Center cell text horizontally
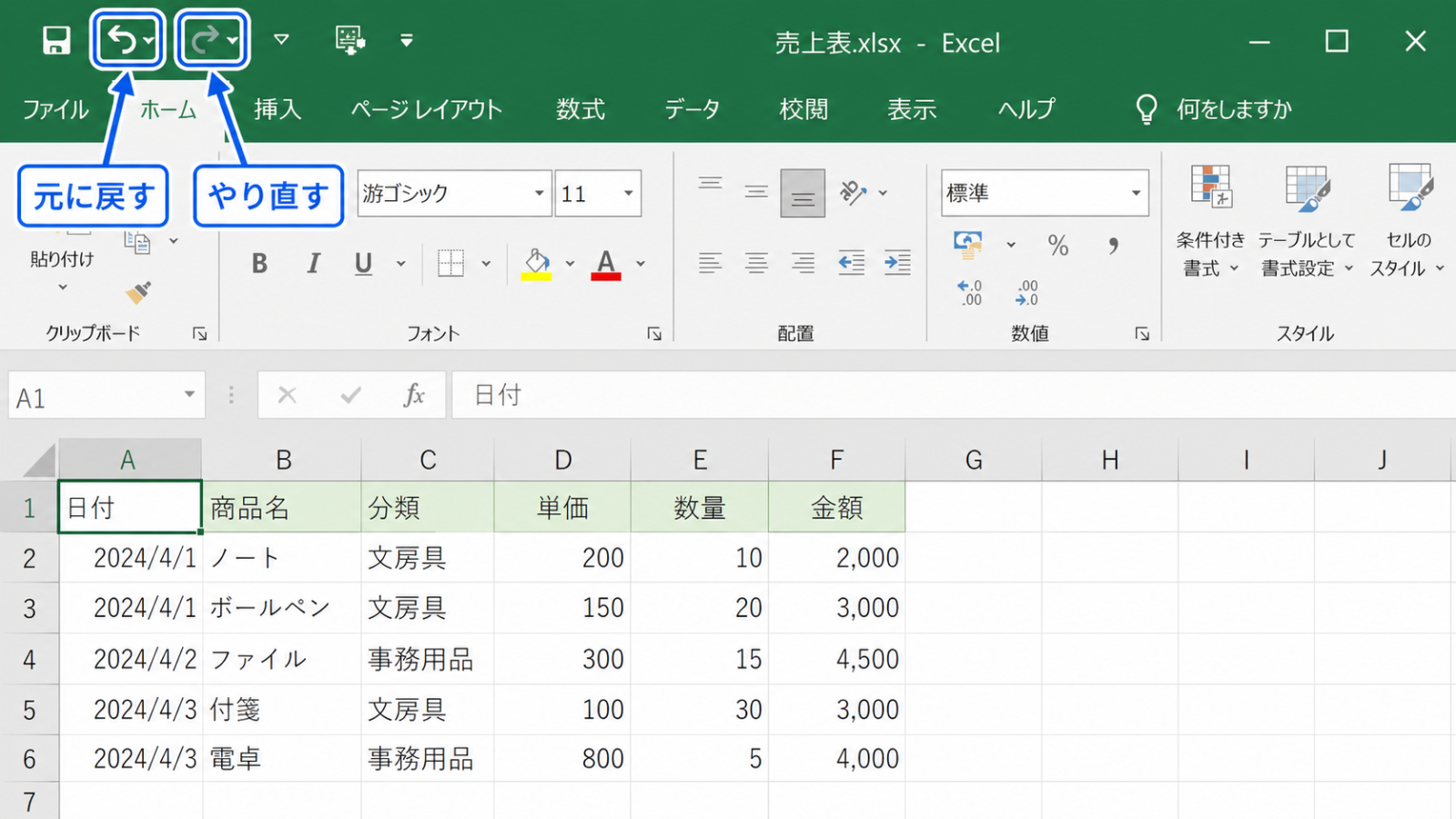The image size is (1456, 819). (x=756, y=264)
